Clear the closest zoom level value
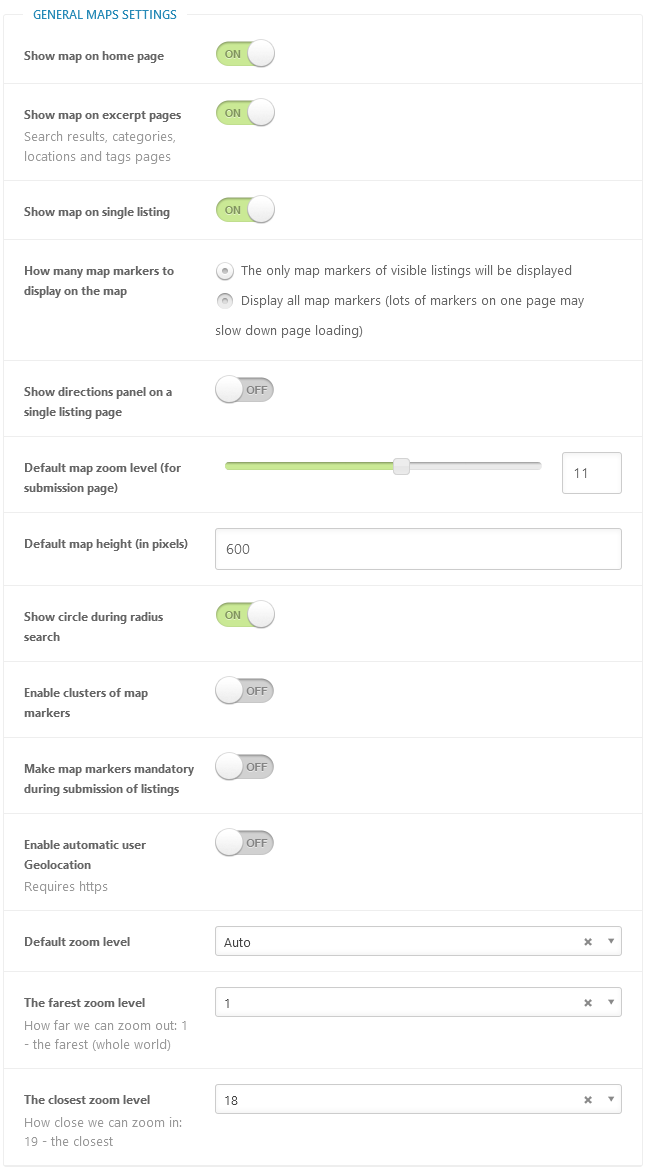Viewport: 647px width, 1170px height. pyautogui.click(x=588, y=1100)
